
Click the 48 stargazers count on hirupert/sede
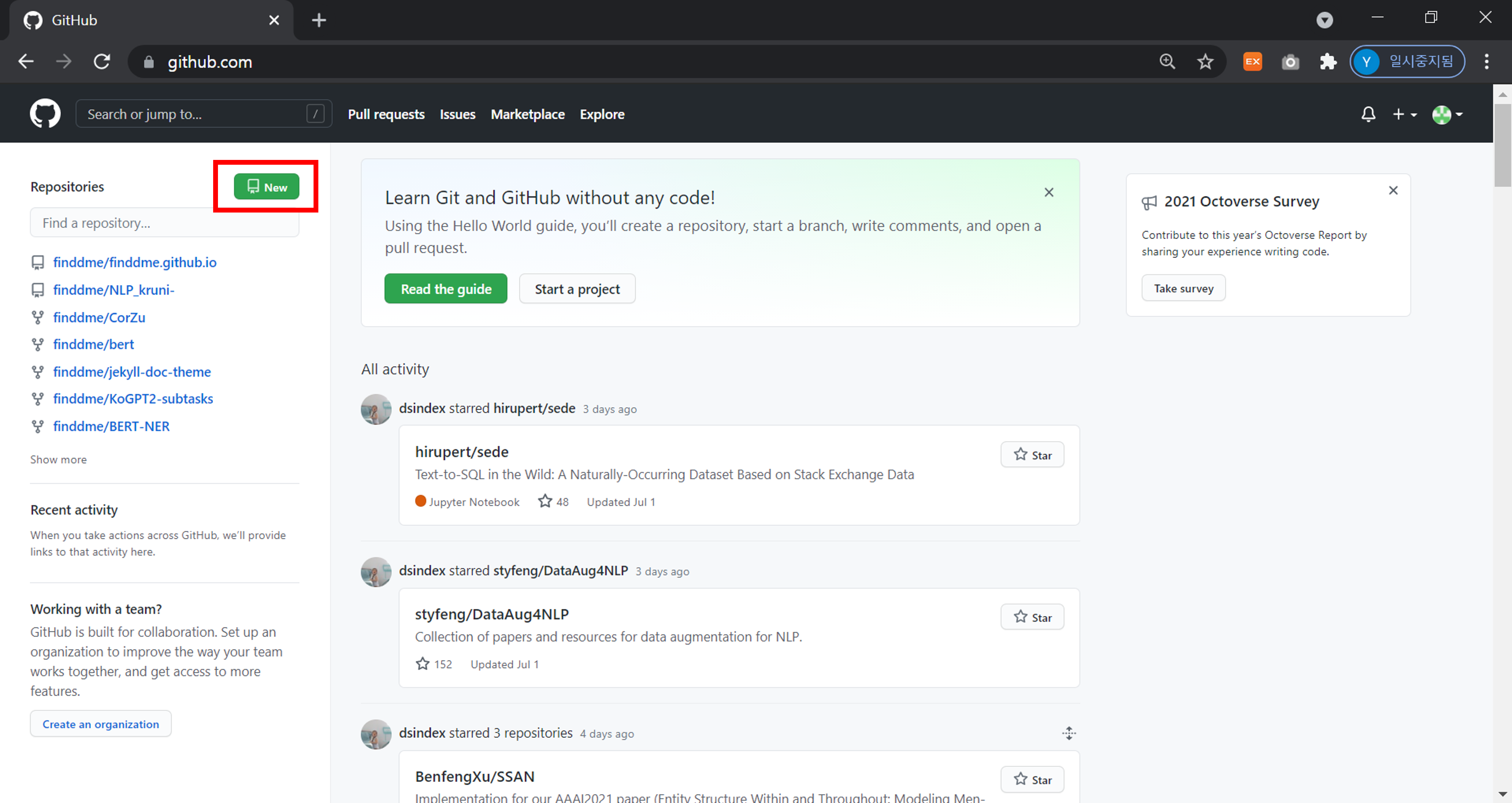point(554,501)
